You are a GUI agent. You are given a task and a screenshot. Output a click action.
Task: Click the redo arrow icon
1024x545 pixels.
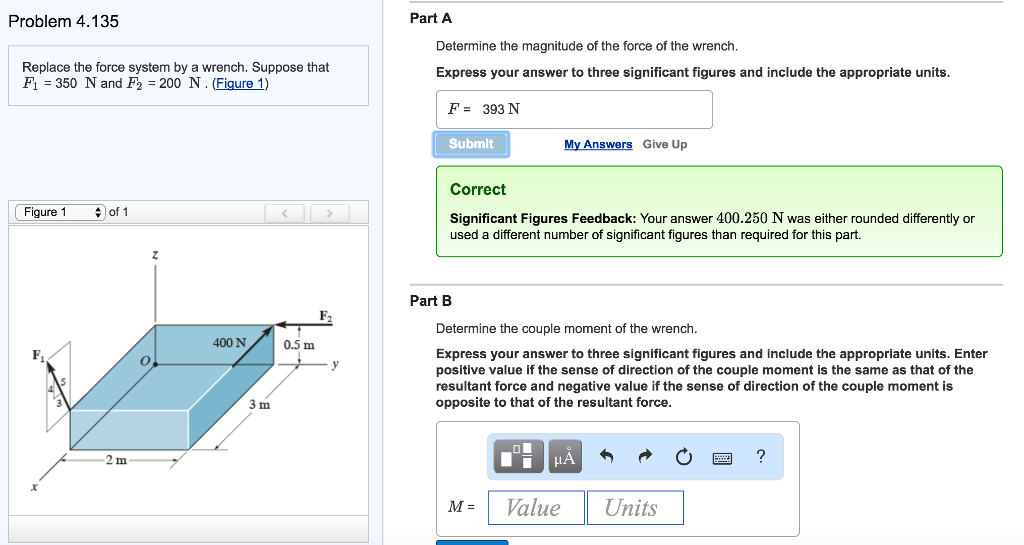(x=645, y=456)
